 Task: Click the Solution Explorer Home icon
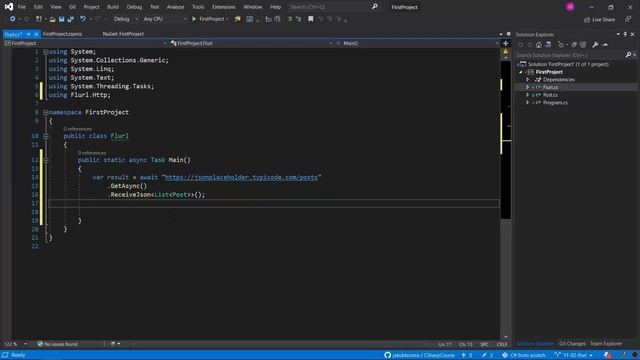click(538, 45)
